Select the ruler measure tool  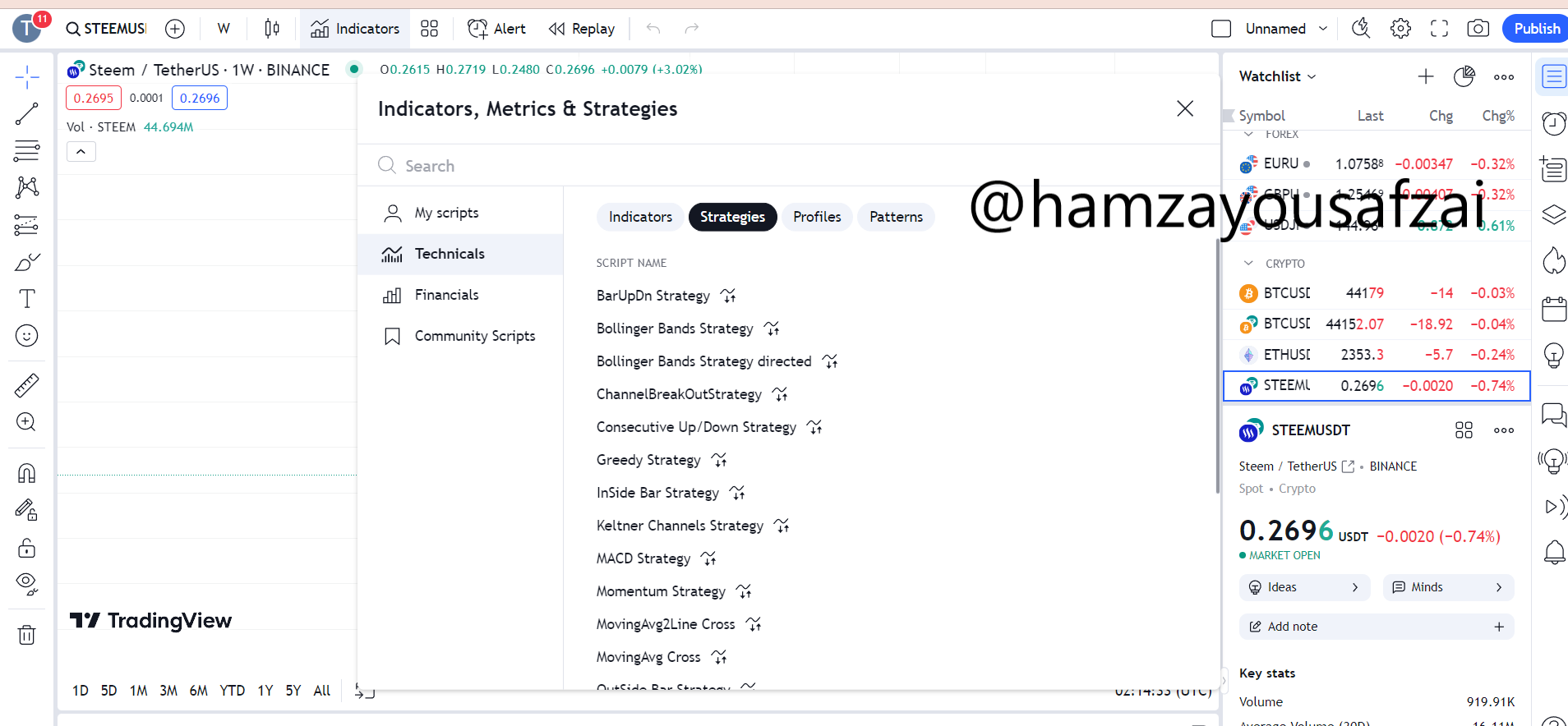(x=26, y=384)
